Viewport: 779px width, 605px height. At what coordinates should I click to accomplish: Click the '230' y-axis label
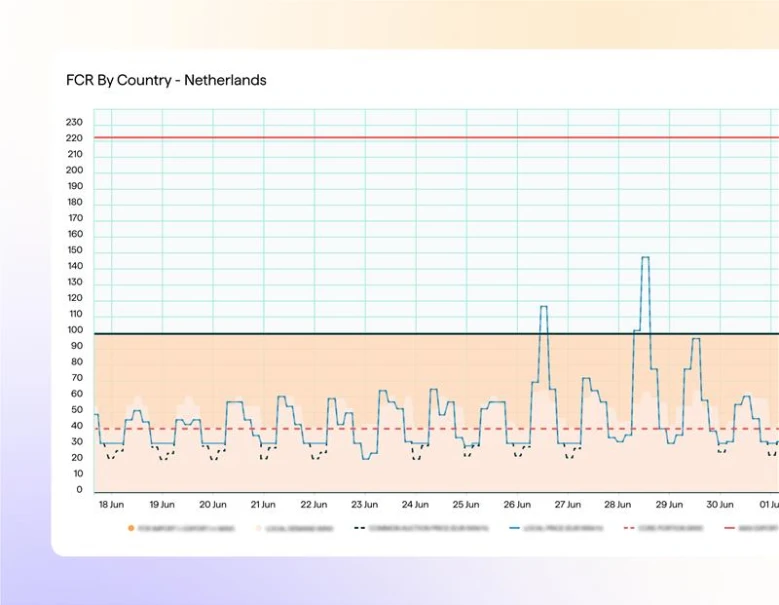point(74,122)
